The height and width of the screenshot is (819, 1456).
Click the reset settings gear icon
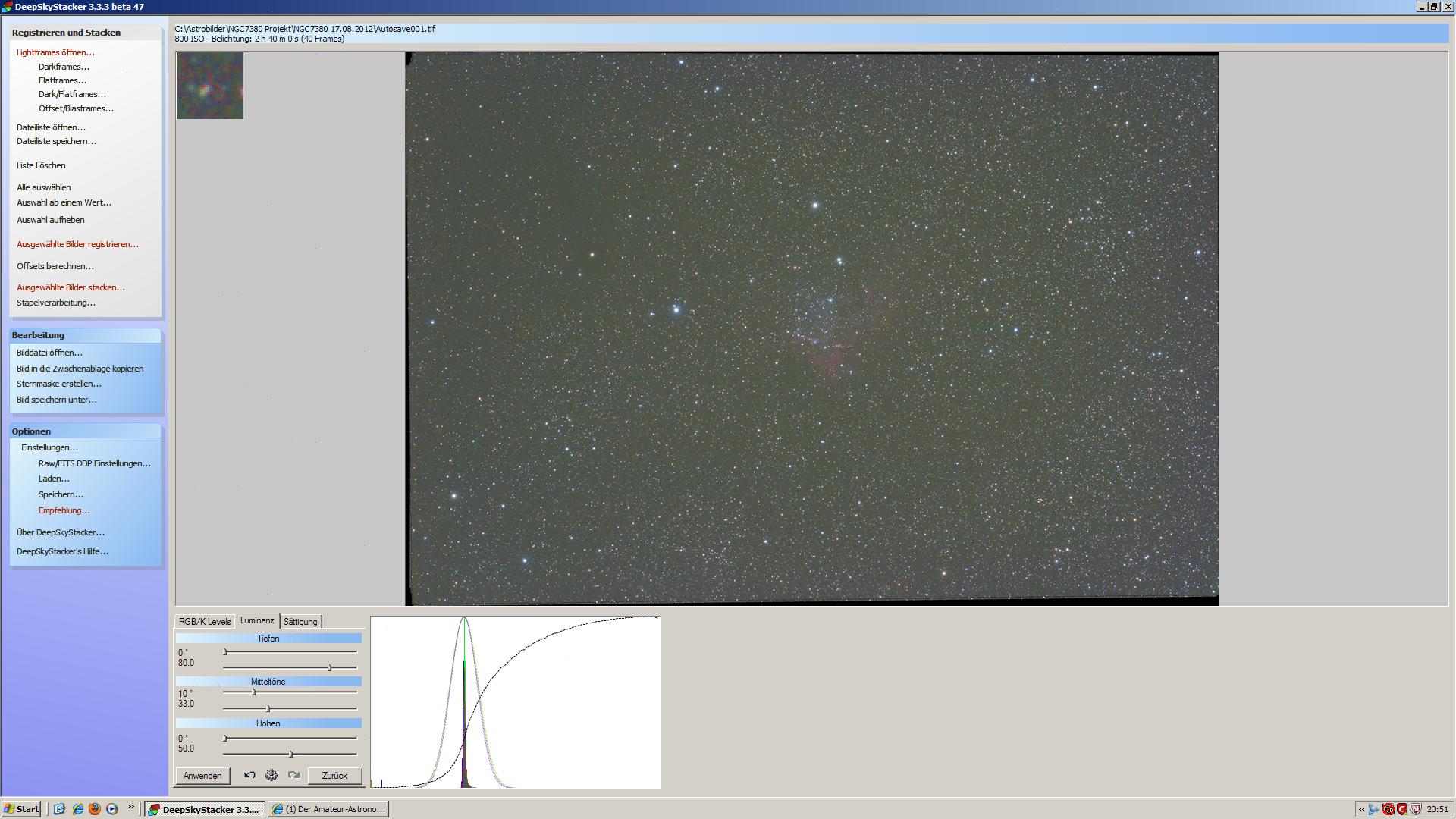click(271, 775)
